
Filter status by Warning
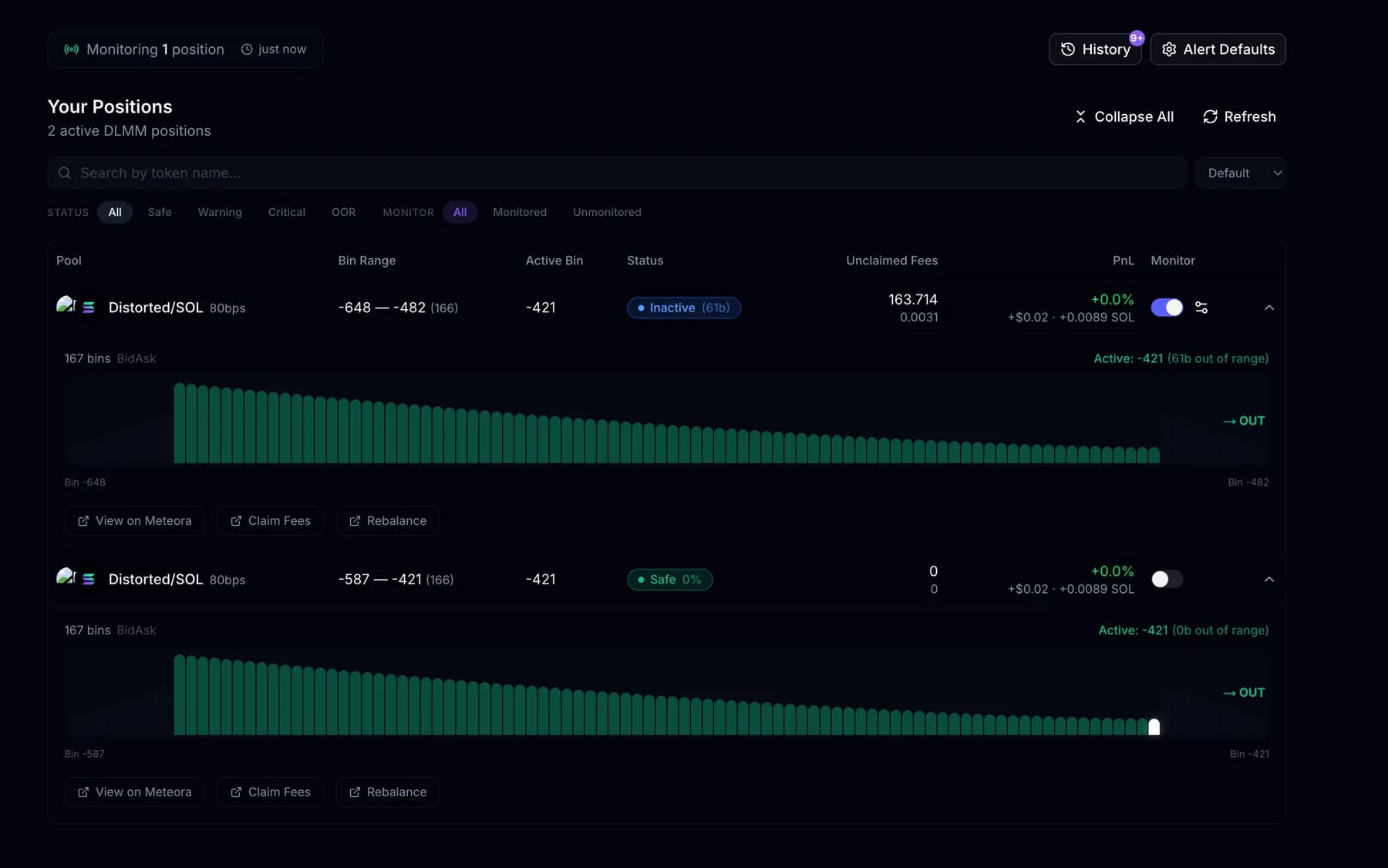click(220, 212)
